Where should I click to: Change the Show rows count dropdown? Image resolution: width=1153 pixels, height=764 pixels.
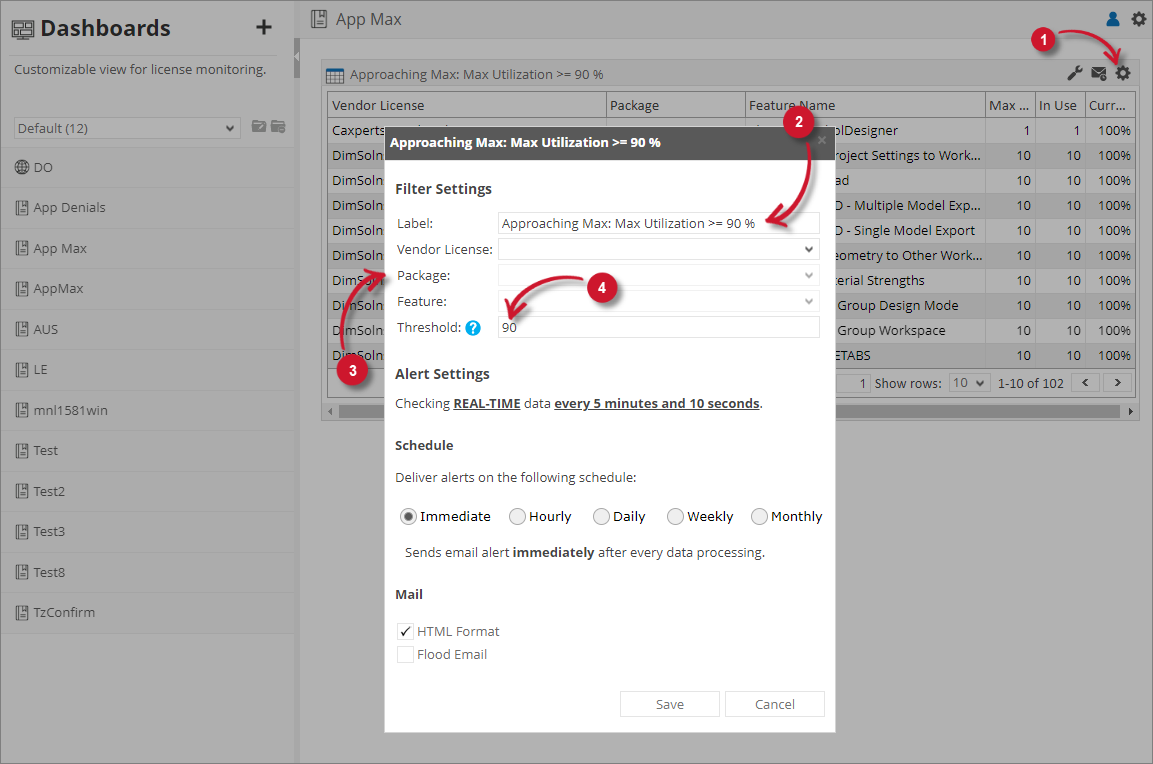pyautogui.click(x=968, y=383)
